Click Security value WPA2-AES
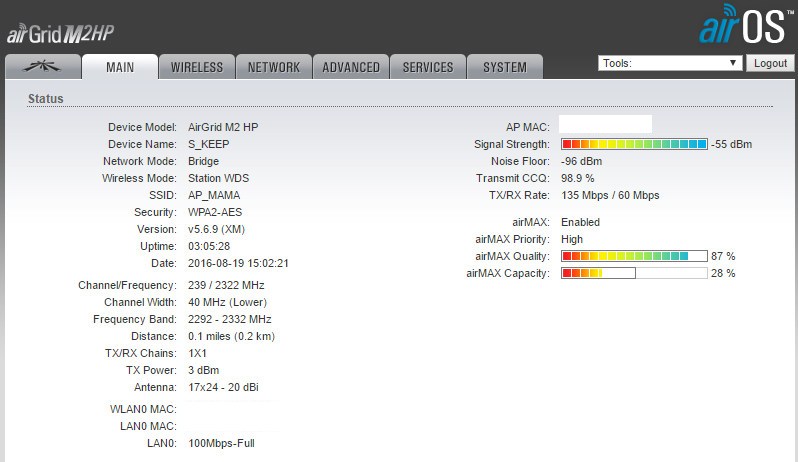 215,212
